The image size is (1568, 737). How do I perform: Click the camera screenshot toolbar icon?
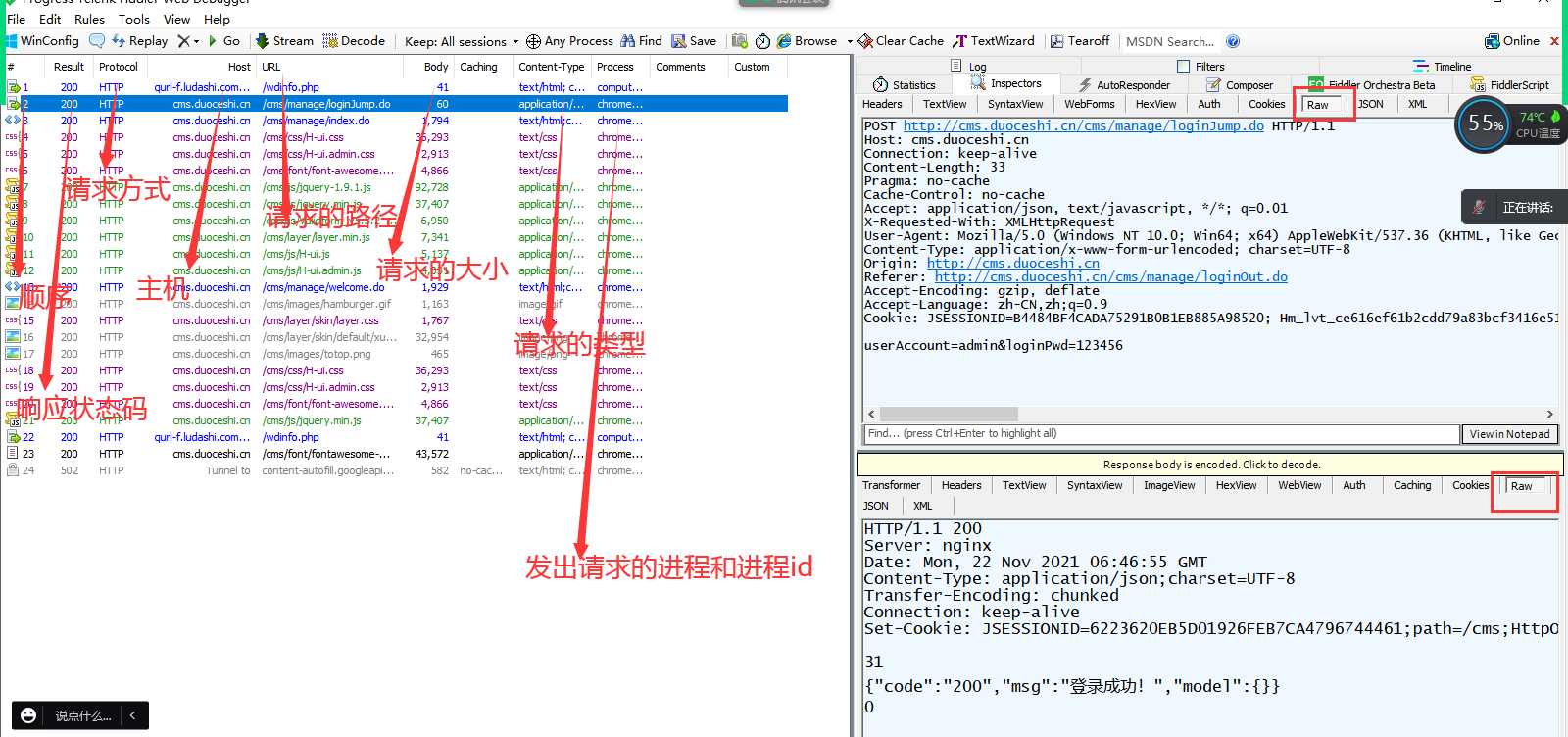point(740,41)
